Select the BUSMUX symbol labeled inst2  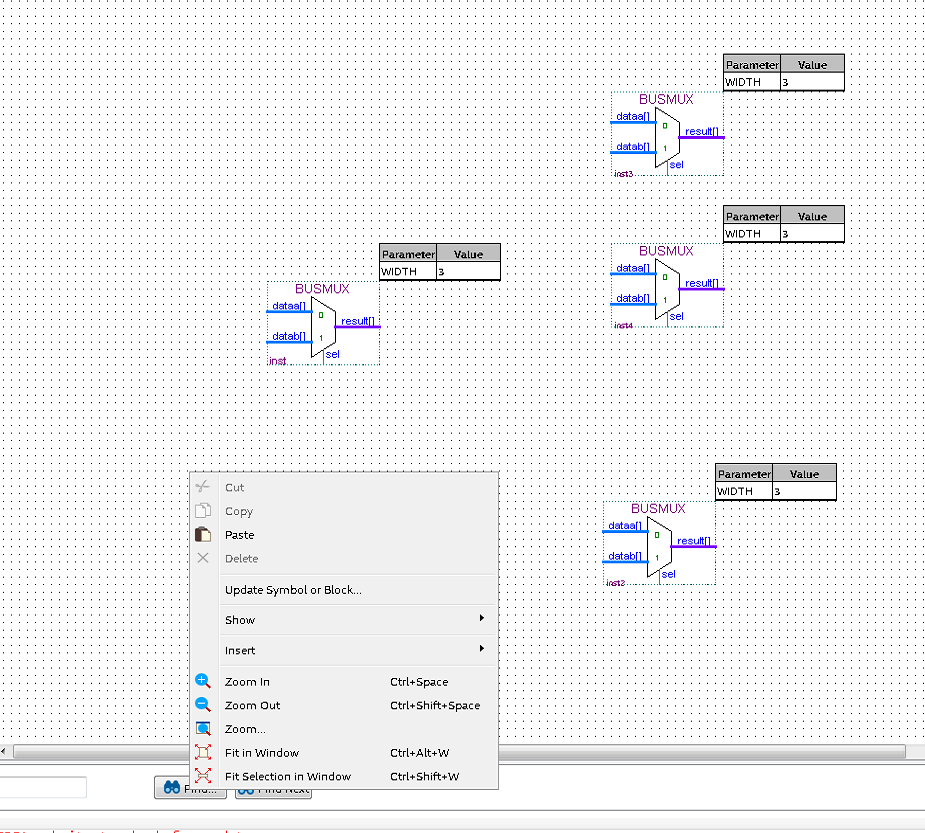659,543
